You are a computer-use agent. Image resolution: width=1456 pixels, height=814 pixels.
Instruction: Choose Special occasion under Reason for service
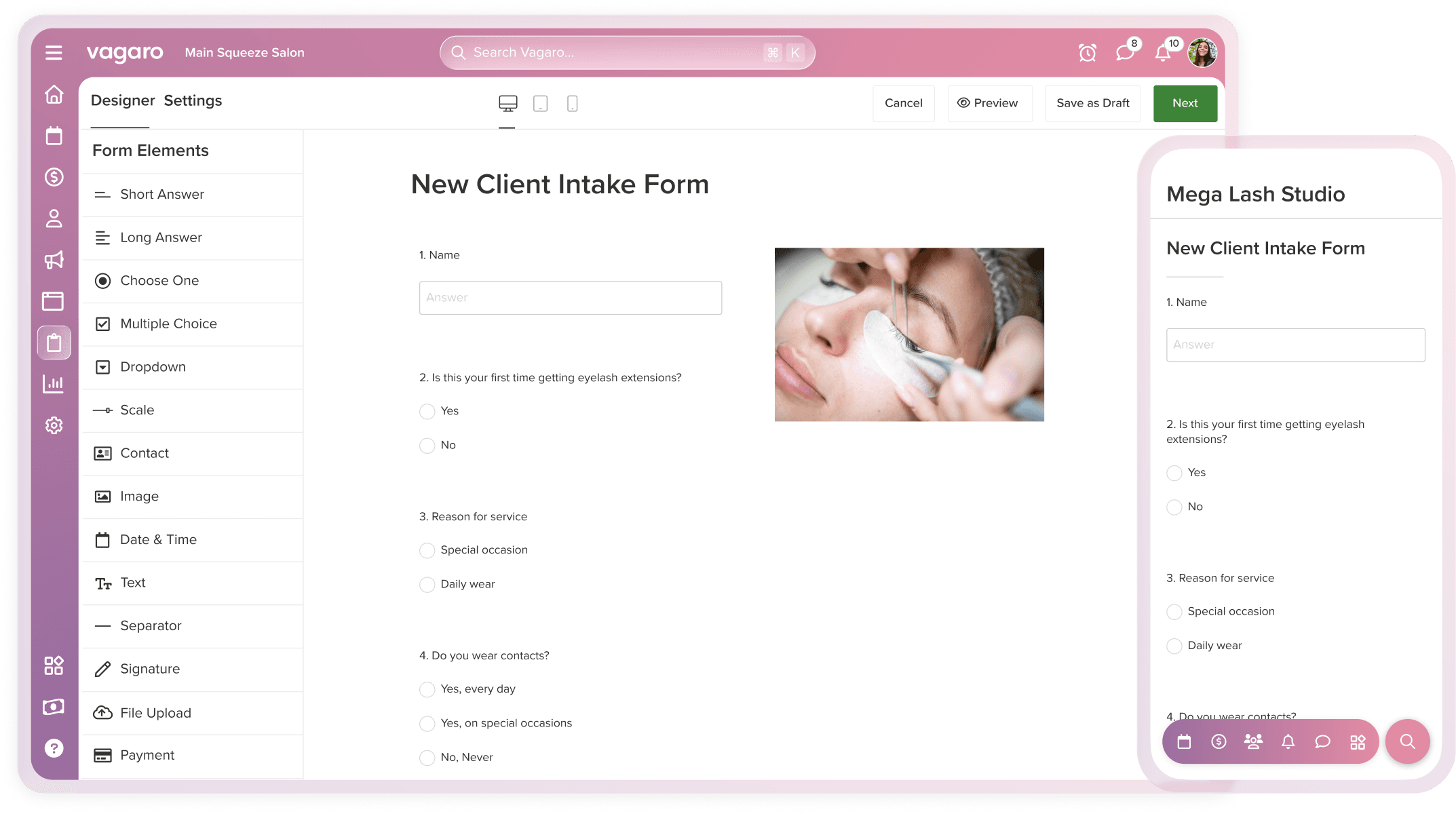(x=427, y=550)
